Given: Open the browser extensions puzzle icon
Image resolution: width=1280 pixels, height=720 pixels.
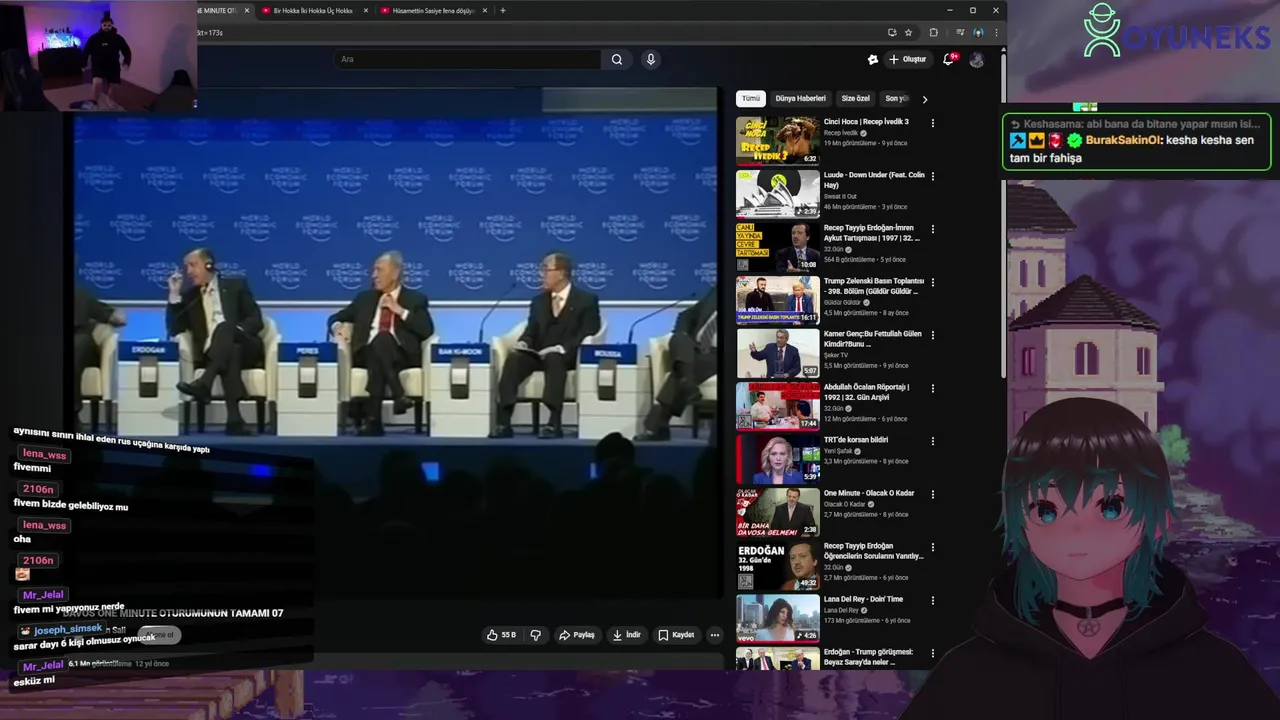Looking at the screenshot, I should (934, 32).
